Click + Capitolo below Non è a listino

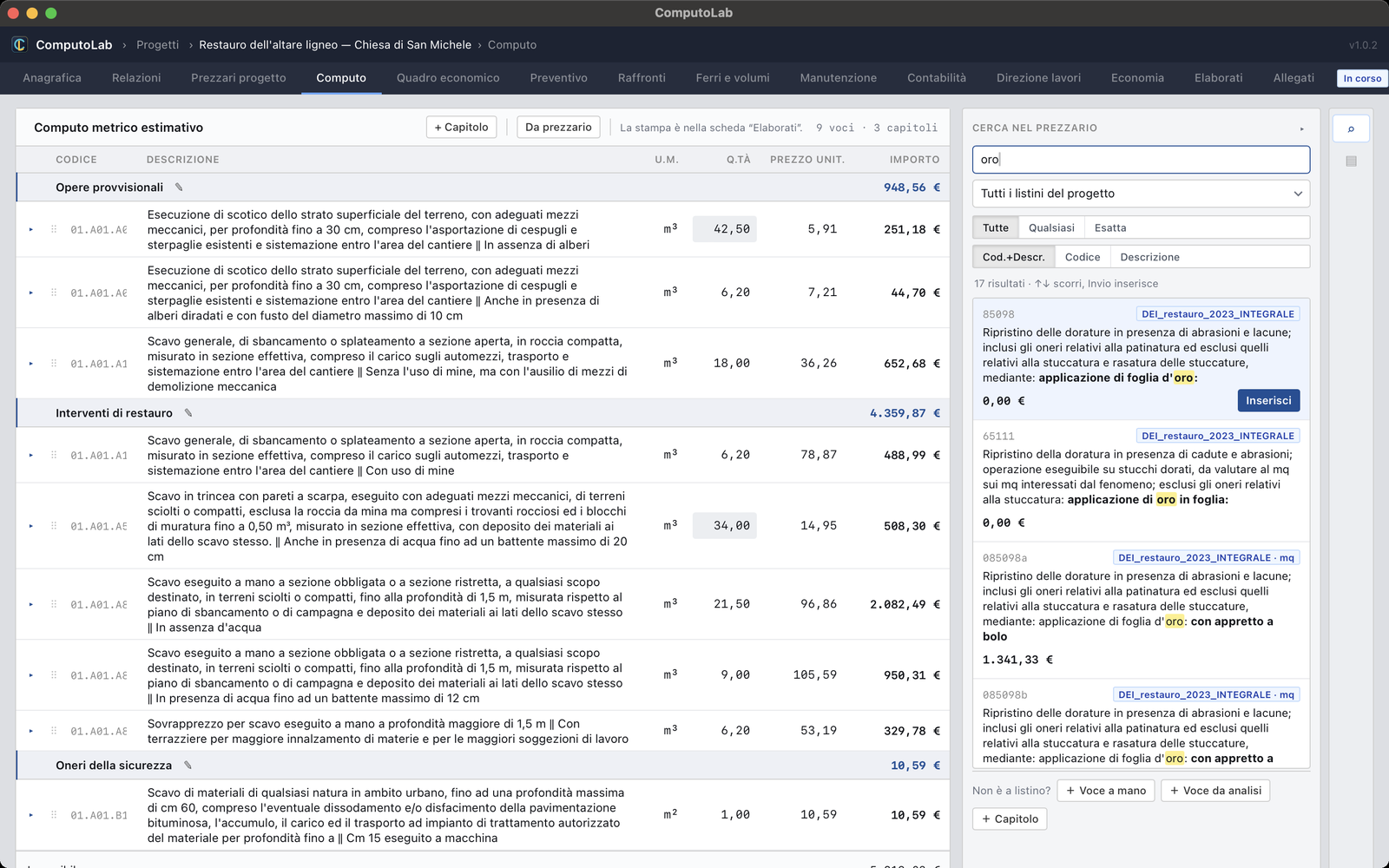(1010, 819)
